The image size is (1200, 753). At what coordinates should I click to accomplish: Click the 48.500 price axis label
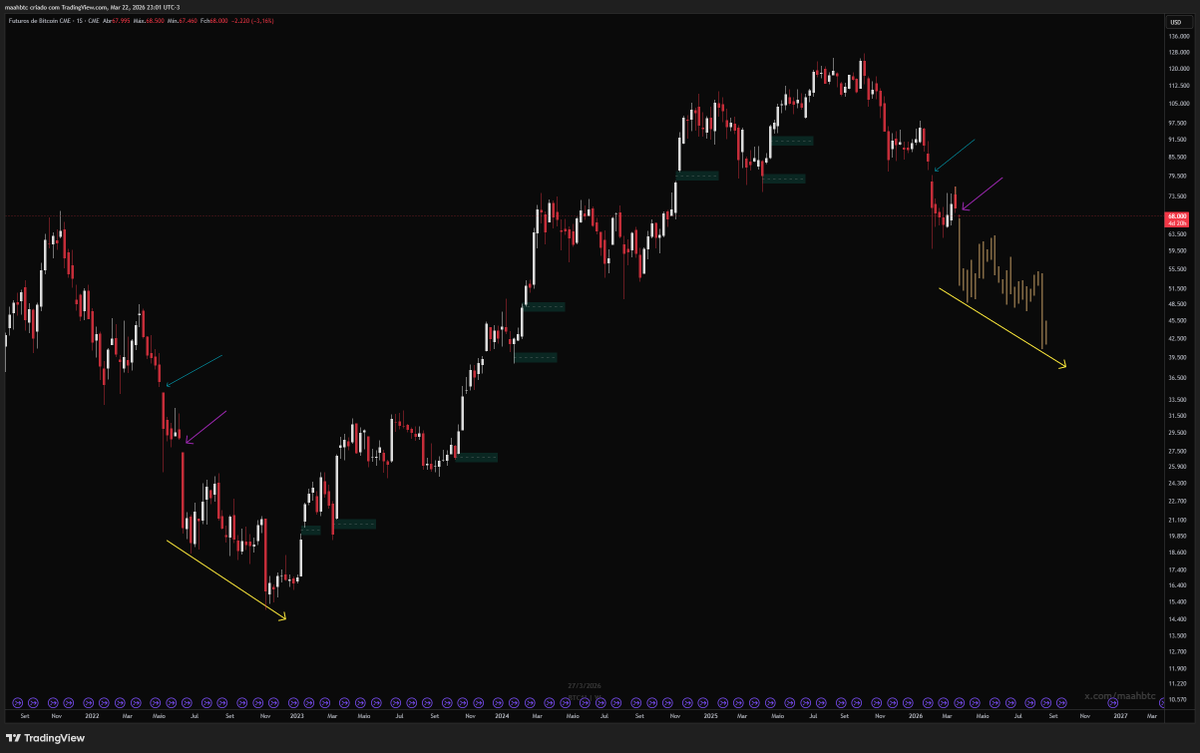(1177, 304)
